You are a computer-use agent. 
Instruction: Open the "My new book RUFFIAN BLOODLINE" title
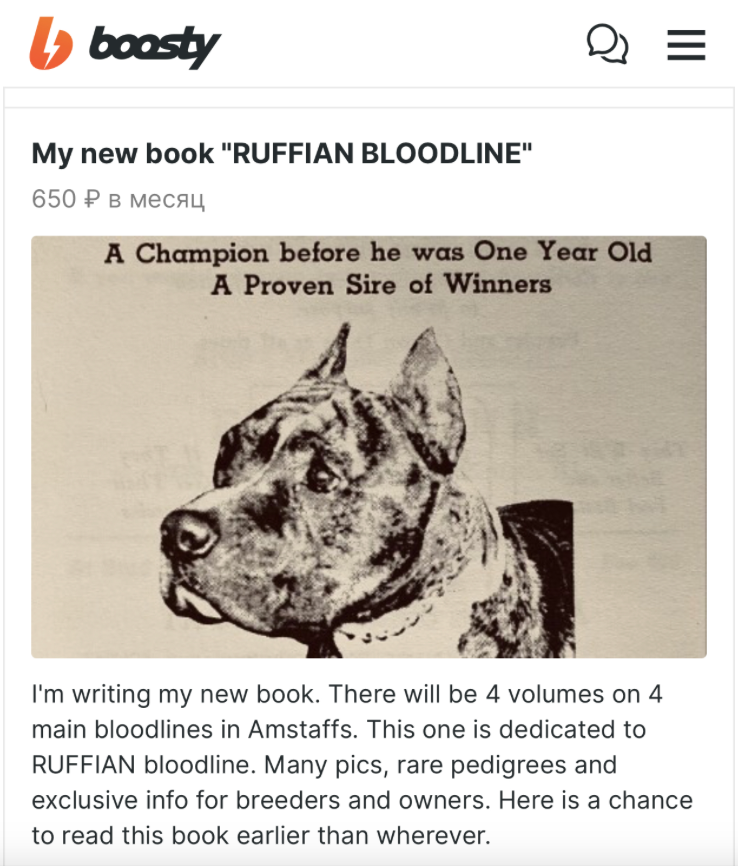(x=282, y=154)
